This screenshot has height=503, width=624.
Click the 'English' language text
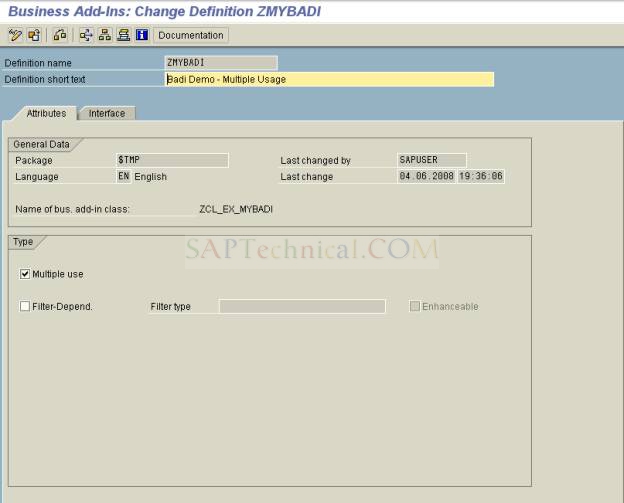click(x=150, y=177)
